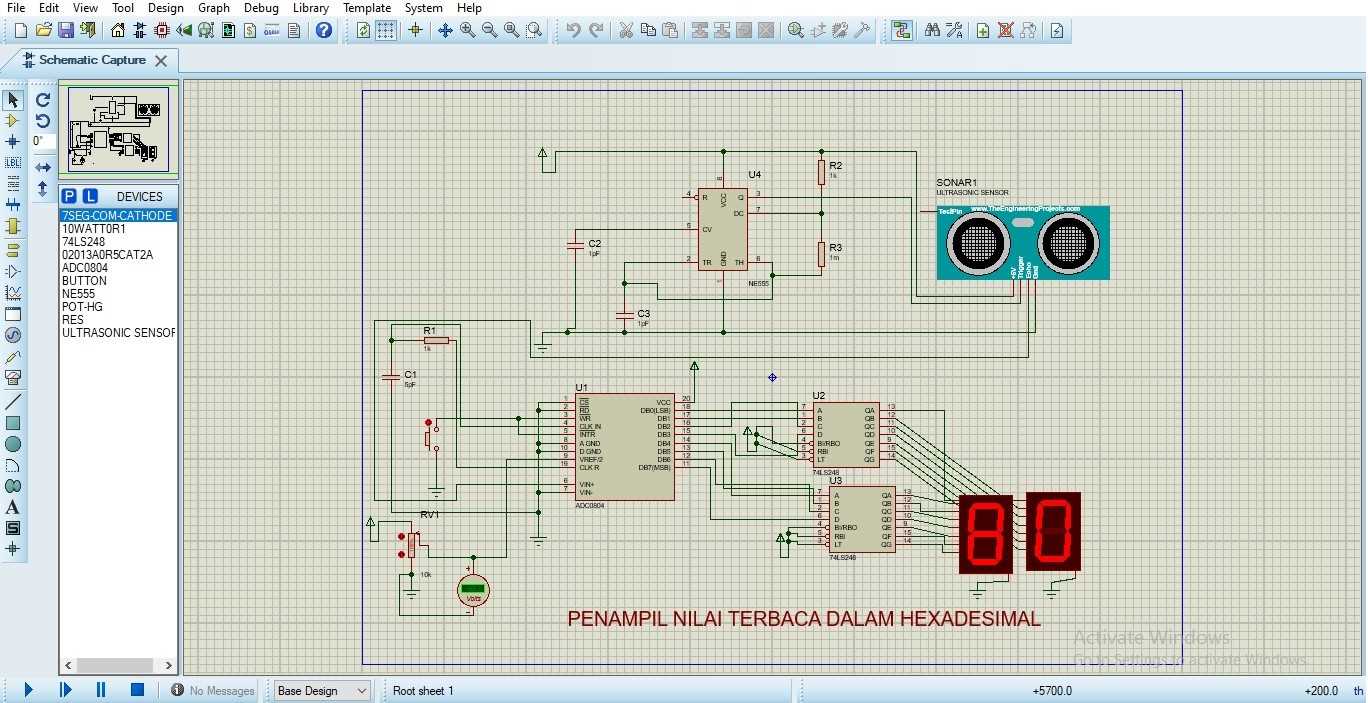Select the 2D Graphics Box tool

tap(13, 423)
